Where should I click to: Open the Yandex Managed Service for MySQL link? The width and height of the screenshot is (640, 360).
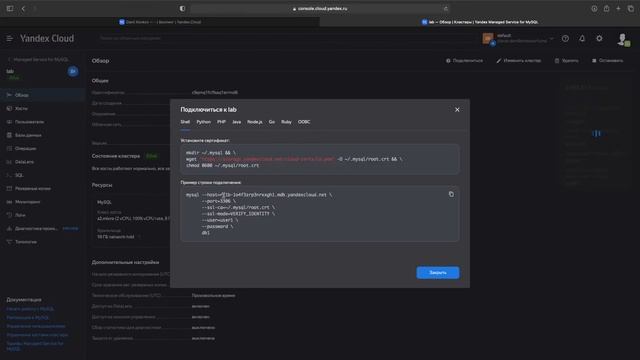[35, 346]
